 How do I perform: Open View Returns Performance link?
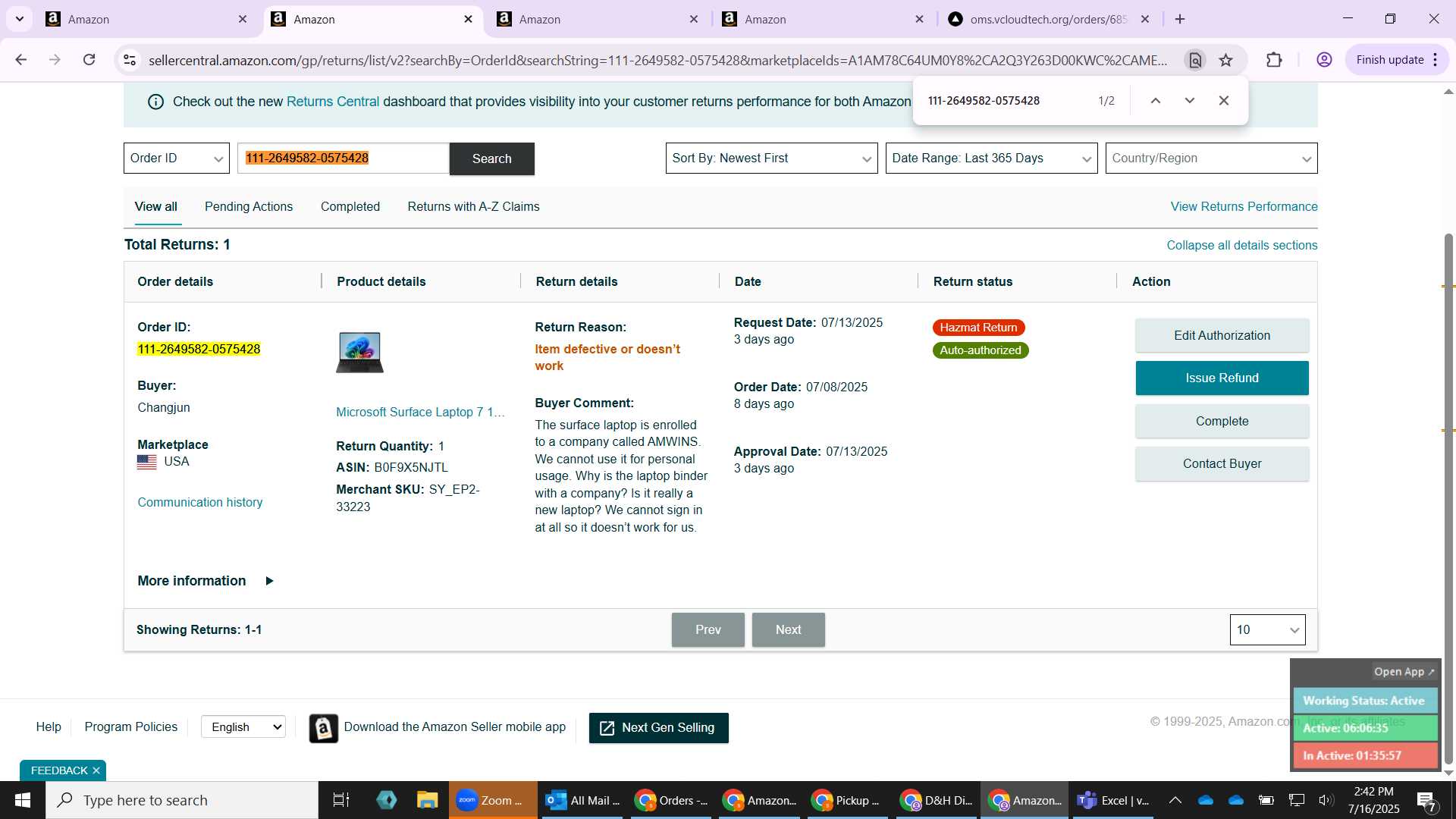[1244, 206]
